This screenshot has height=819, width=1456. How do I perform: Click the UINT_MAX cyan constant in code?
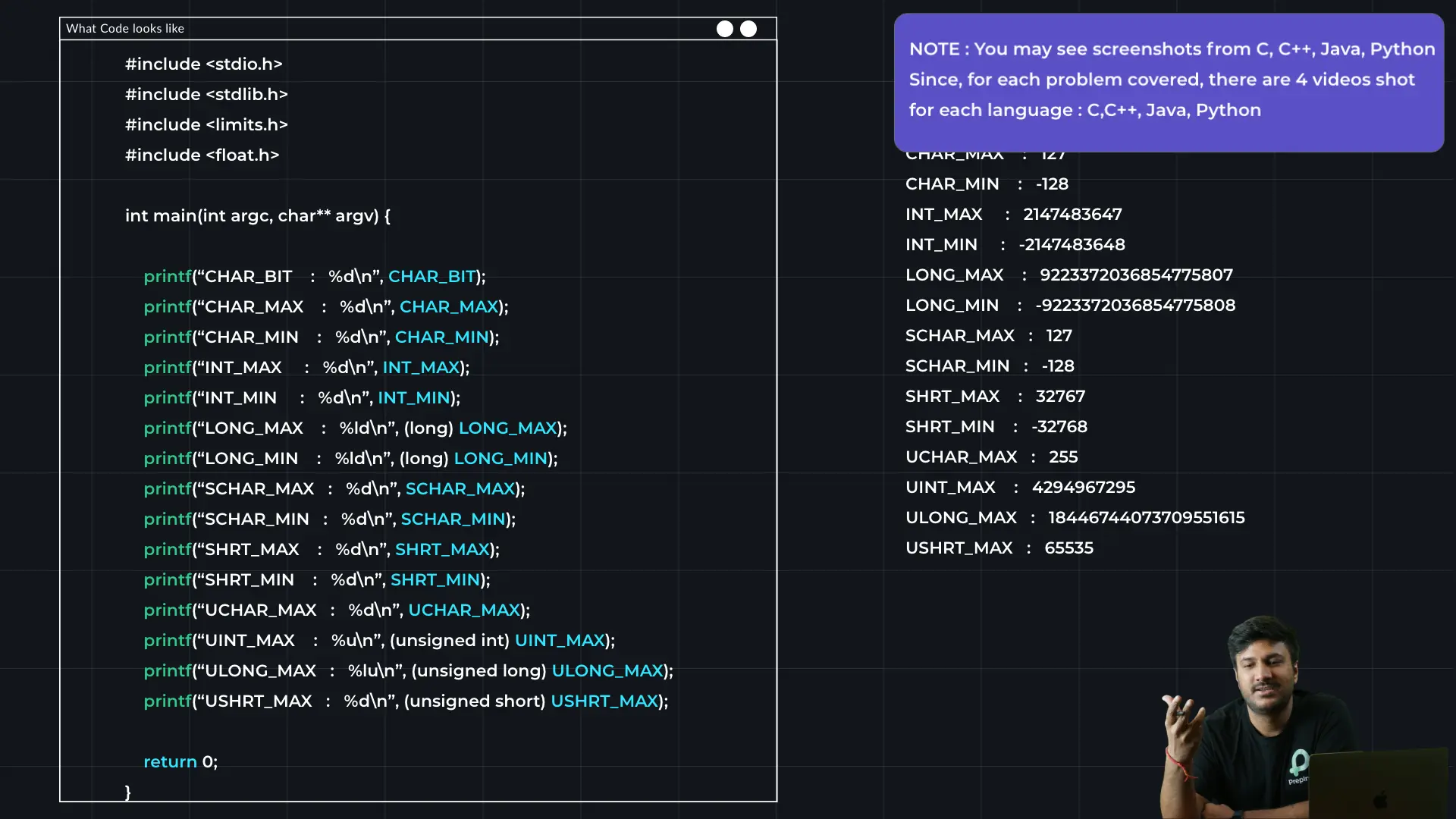coord(560,640)
